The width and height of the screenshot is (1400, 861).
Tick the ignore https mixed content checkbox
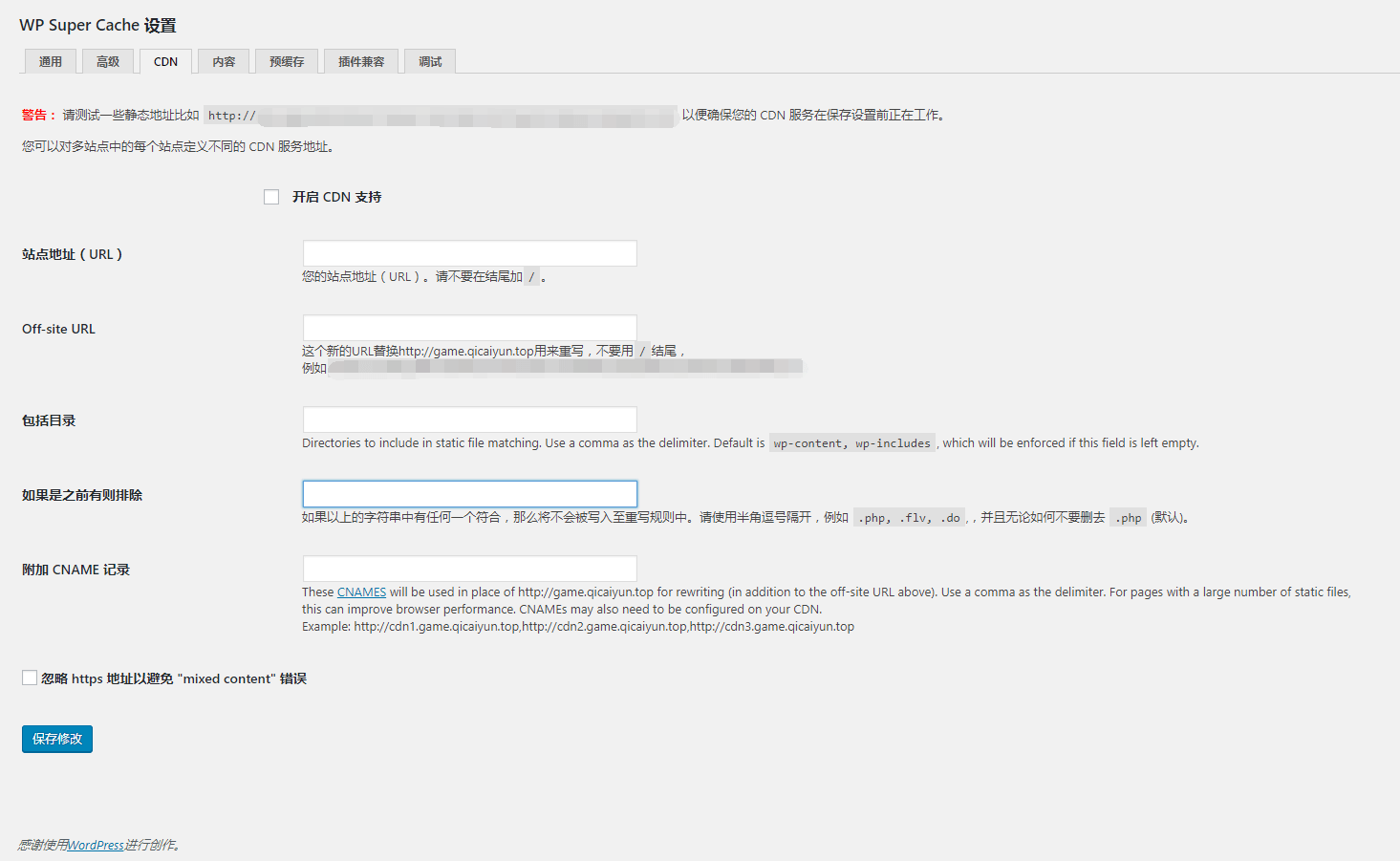pyautogui.click(x=30, y=678)
